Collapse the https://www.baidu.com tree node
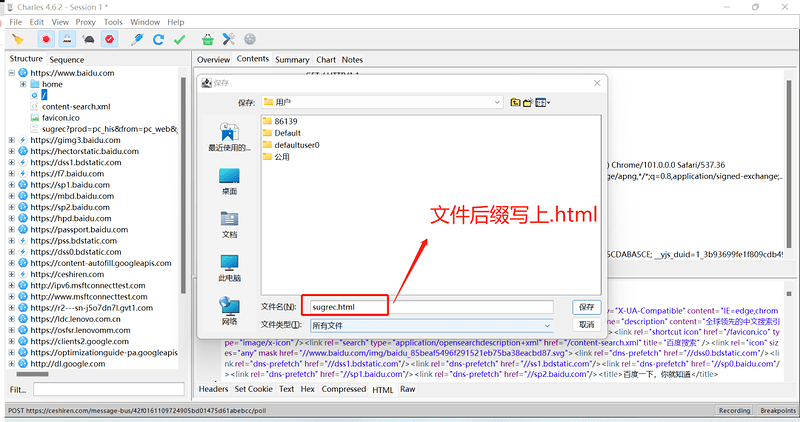Viewport: 800px width, 422px height. pos(11,73)
